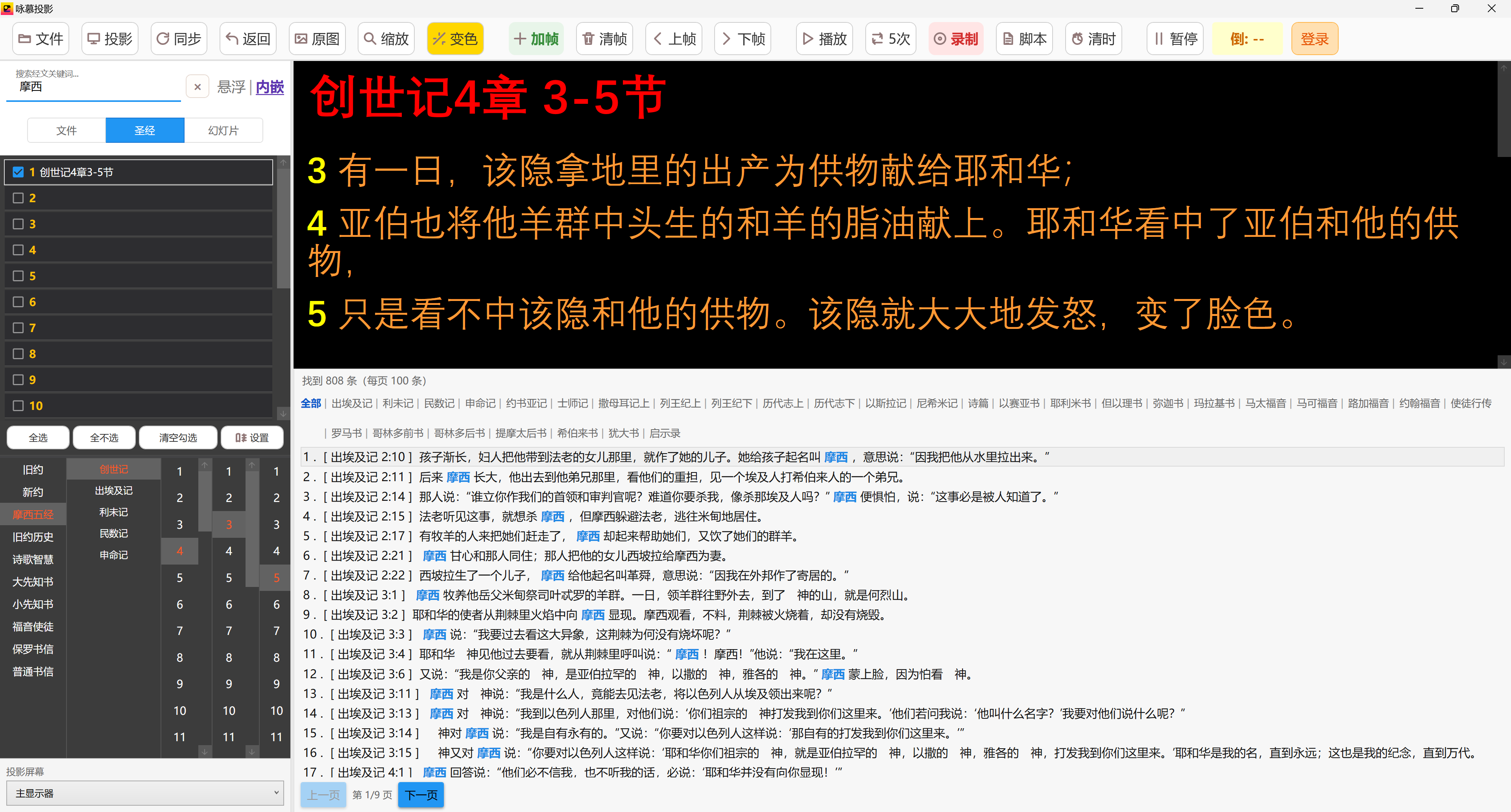Click the 同步 sync icon
The height and width of the screenshot is (812, 1511).
(x=178, y=38)
